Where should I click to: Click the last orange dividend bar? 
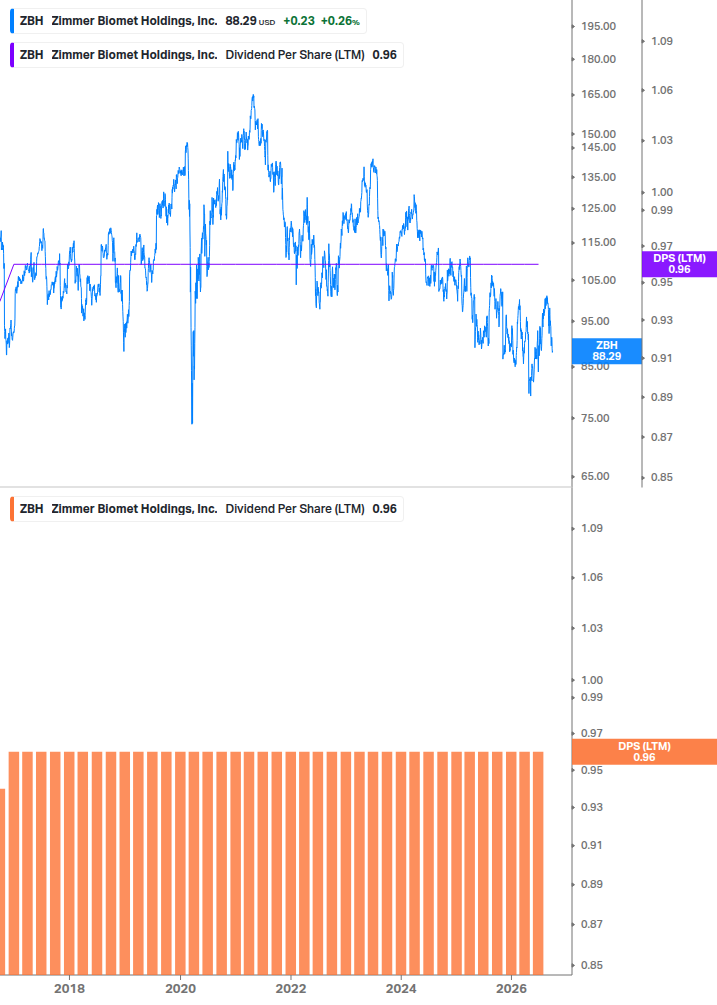[538, 863]
